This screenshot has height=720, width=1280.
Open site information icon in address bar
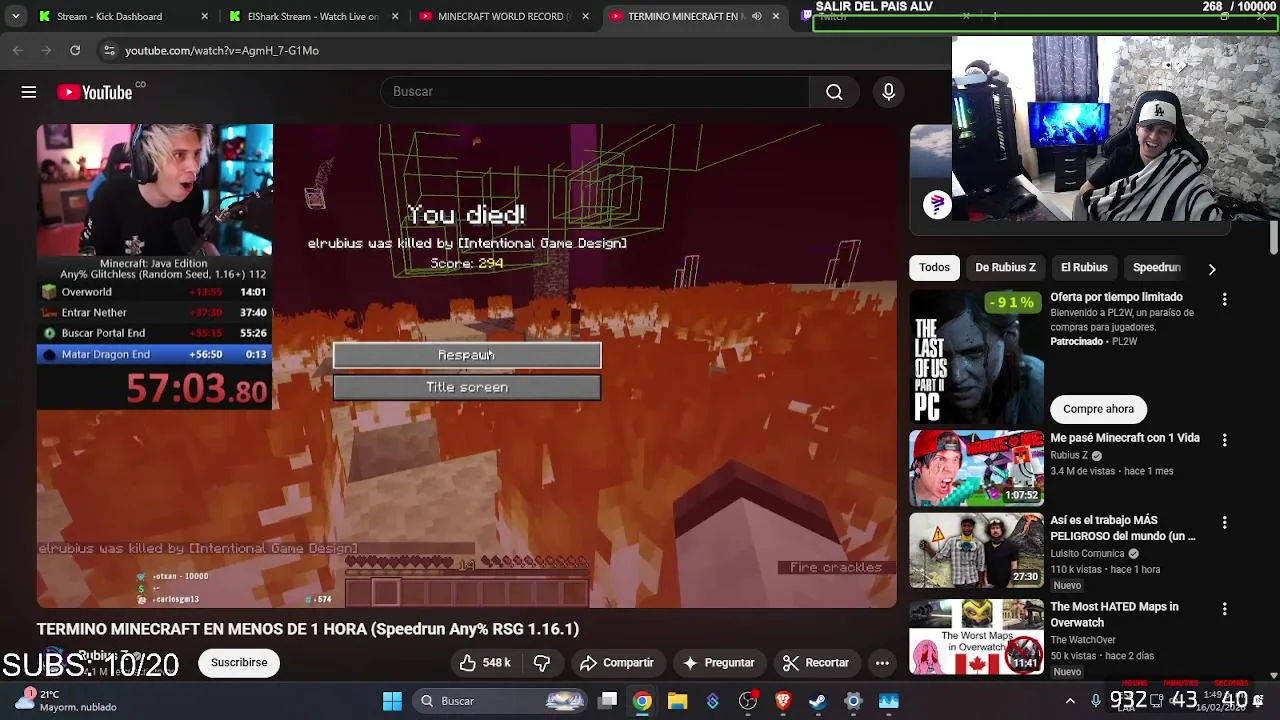110,50
